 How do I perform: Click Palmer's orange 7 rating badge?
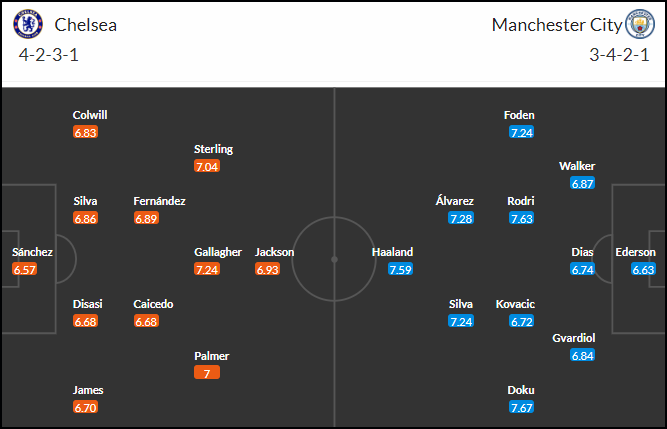point(207,372)
